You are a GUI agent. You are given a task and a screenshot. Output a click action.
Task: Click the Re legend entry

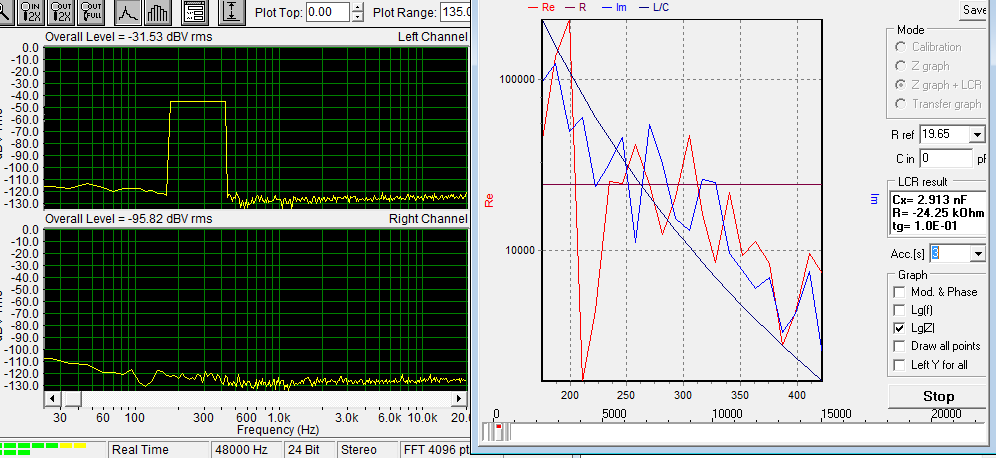[542, 8]
